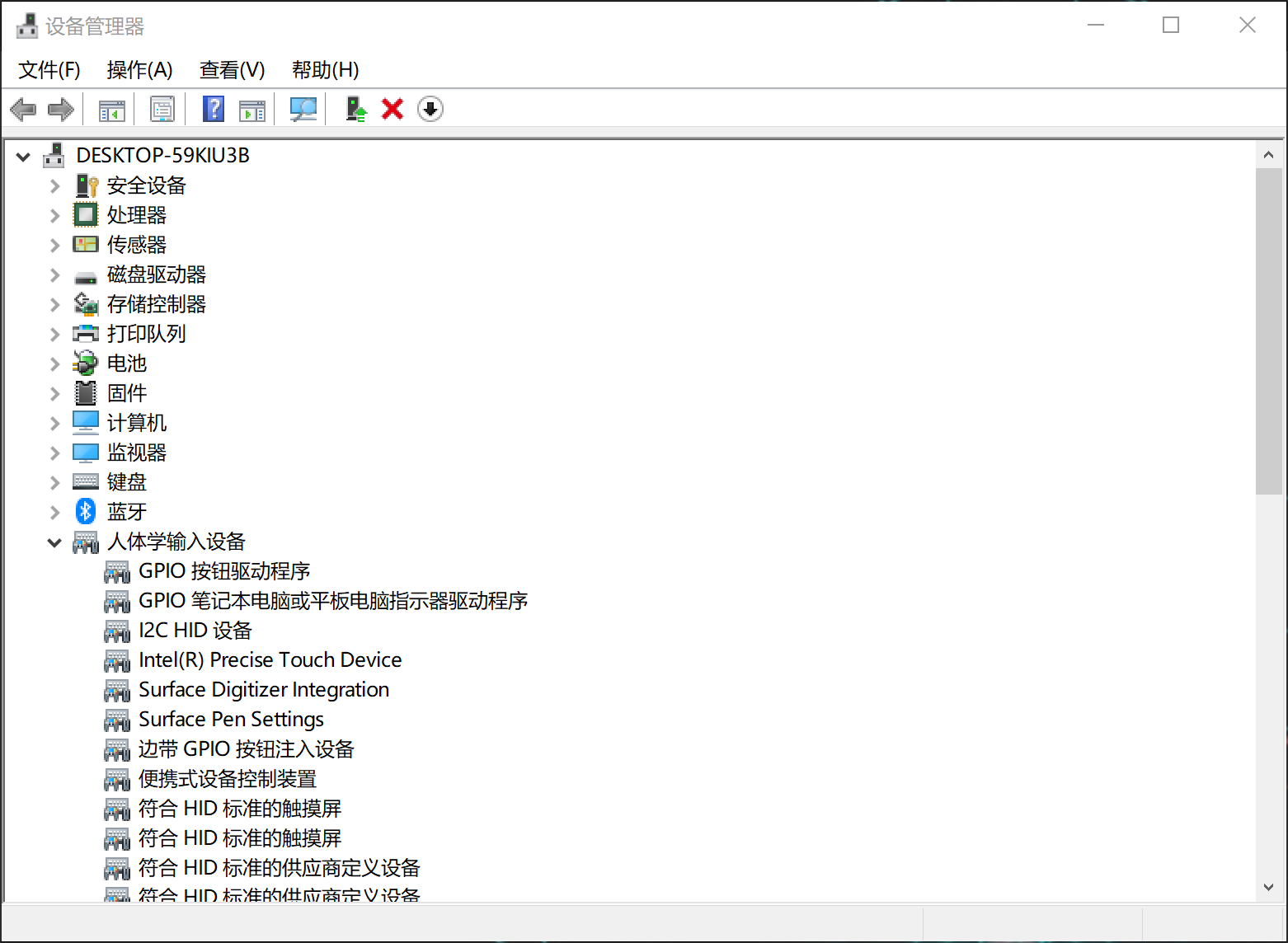Open the 文件(F) menu

pos(49,70)
